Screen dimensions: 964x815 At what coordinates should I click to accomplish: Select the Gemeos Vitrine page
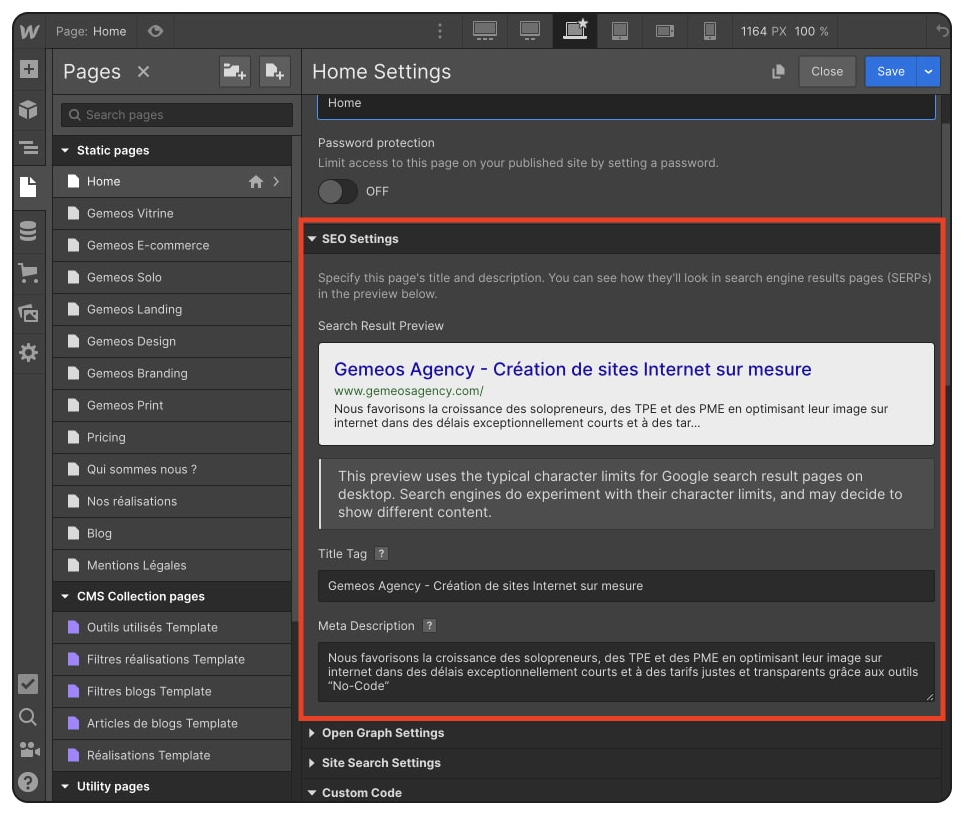172,213
